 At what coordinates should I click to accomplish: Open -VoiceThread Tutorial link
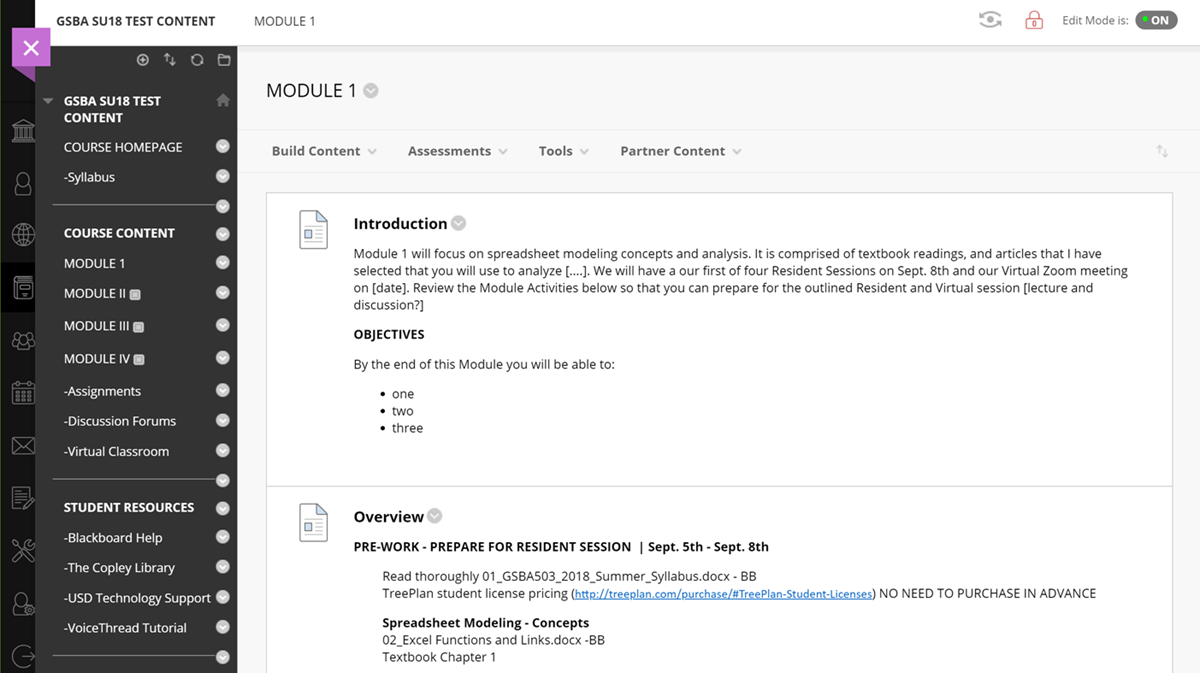[125, 628]
